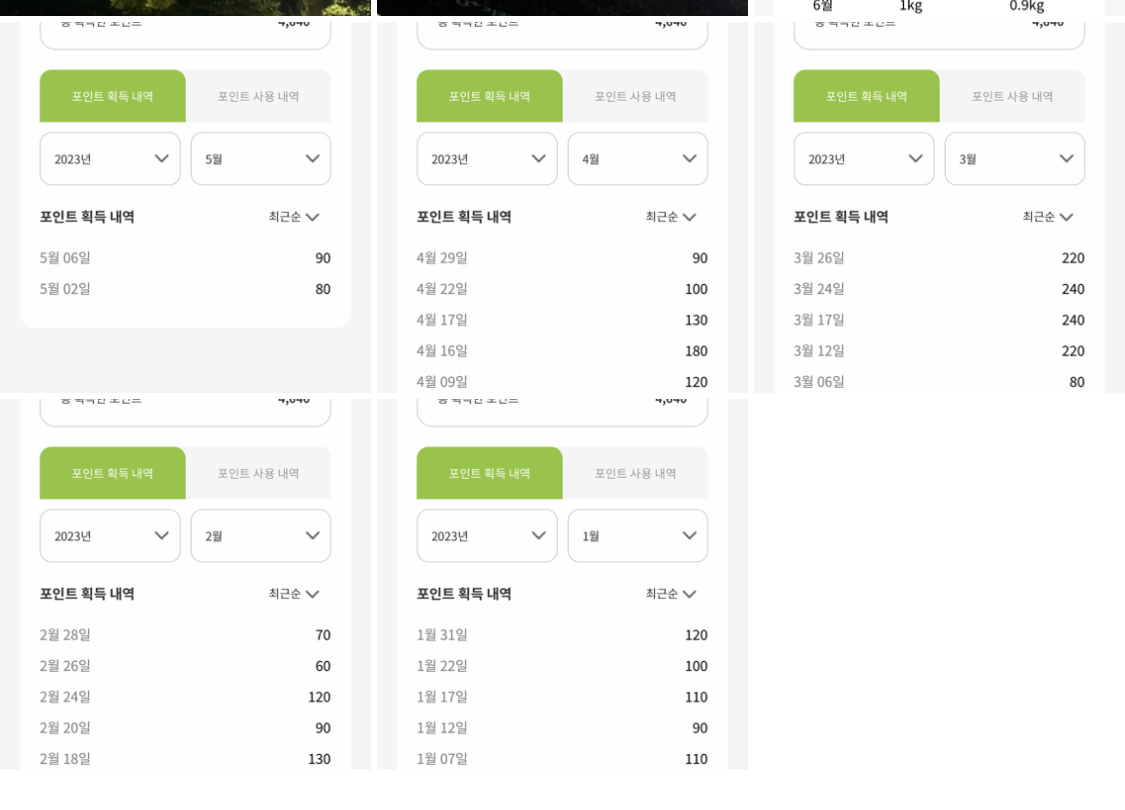The height and width of the screenshot is (810, 1125).
Task: Change 최근순 sort order above 1월 31일 entry
Action: (671, 594)
